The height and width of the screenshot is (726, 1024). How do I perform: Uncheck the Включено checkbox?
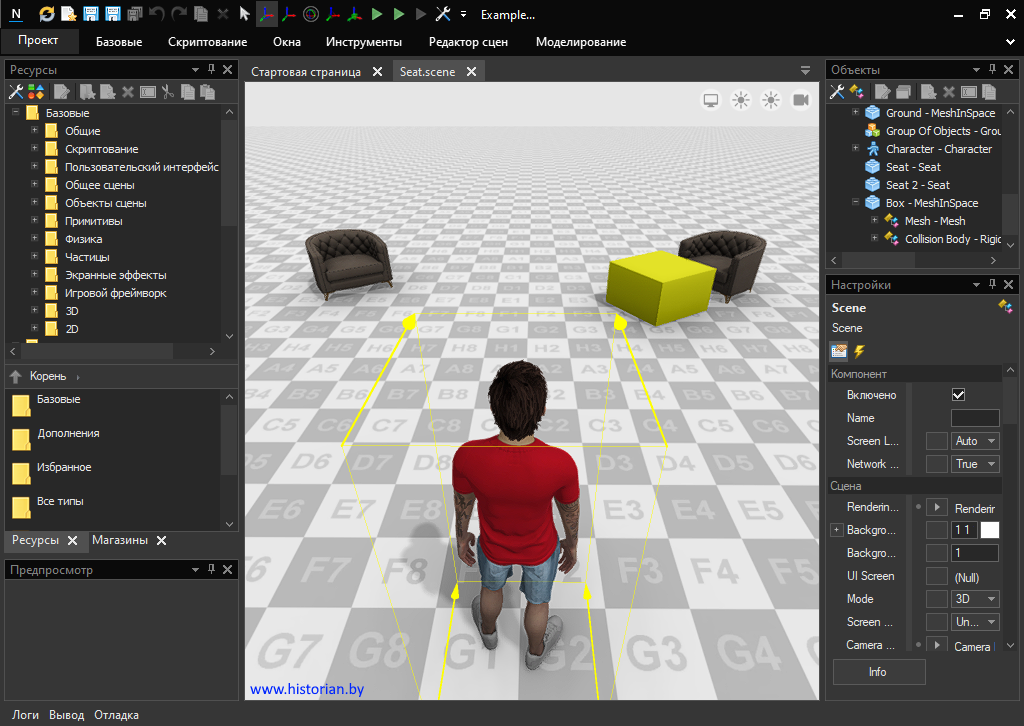point(958,395)
